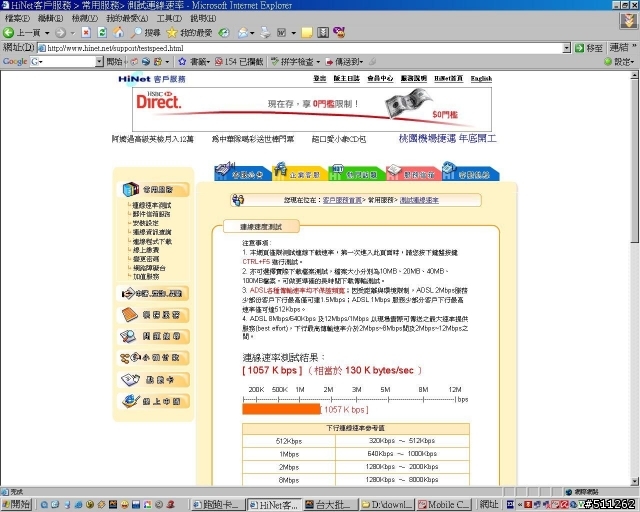Click the 連線速率測試 sidebar item
The image size is (640, 512).
point(151,205)
